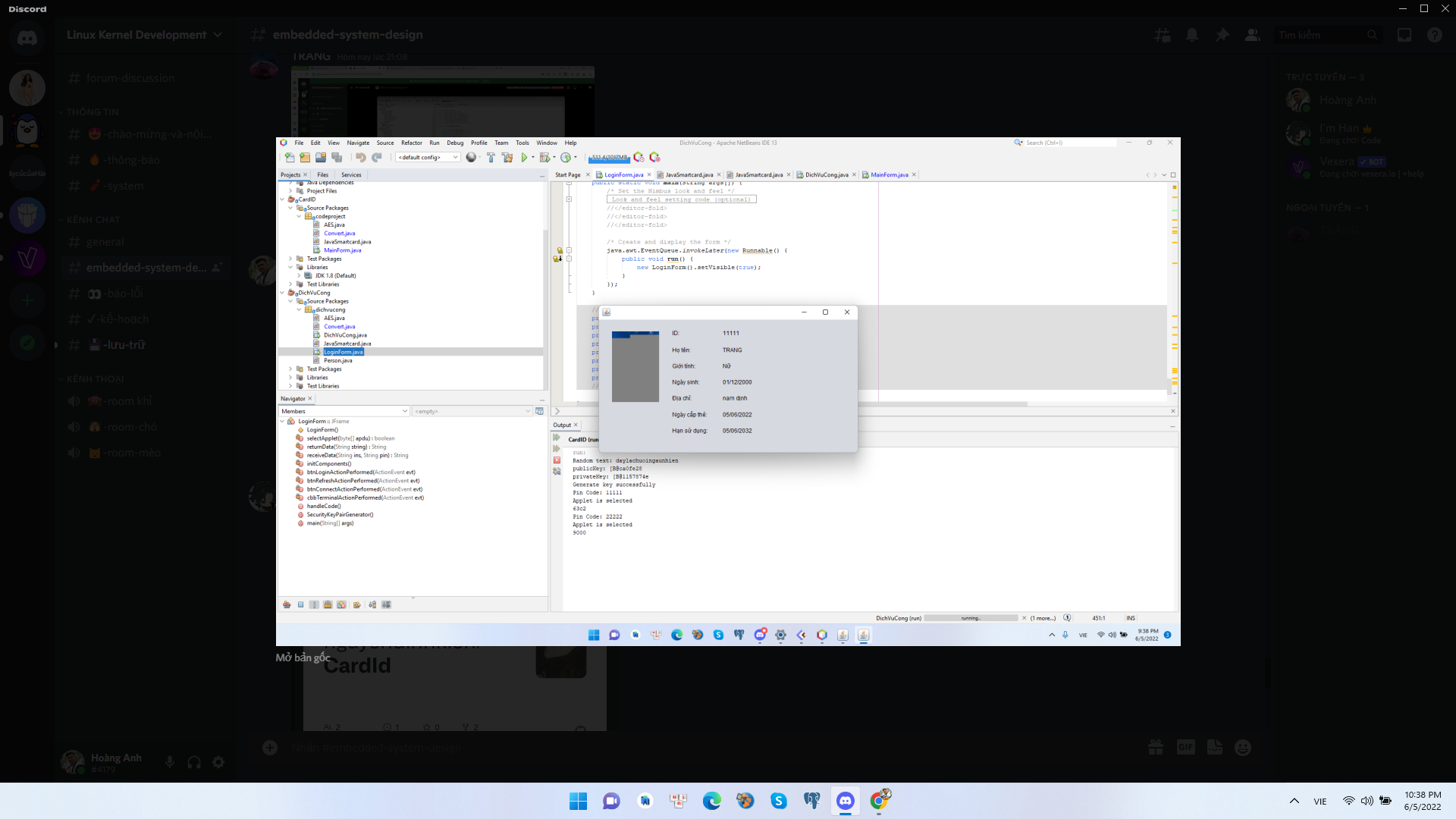
Task: Open the Refactor menu
Action: point(412,143)
